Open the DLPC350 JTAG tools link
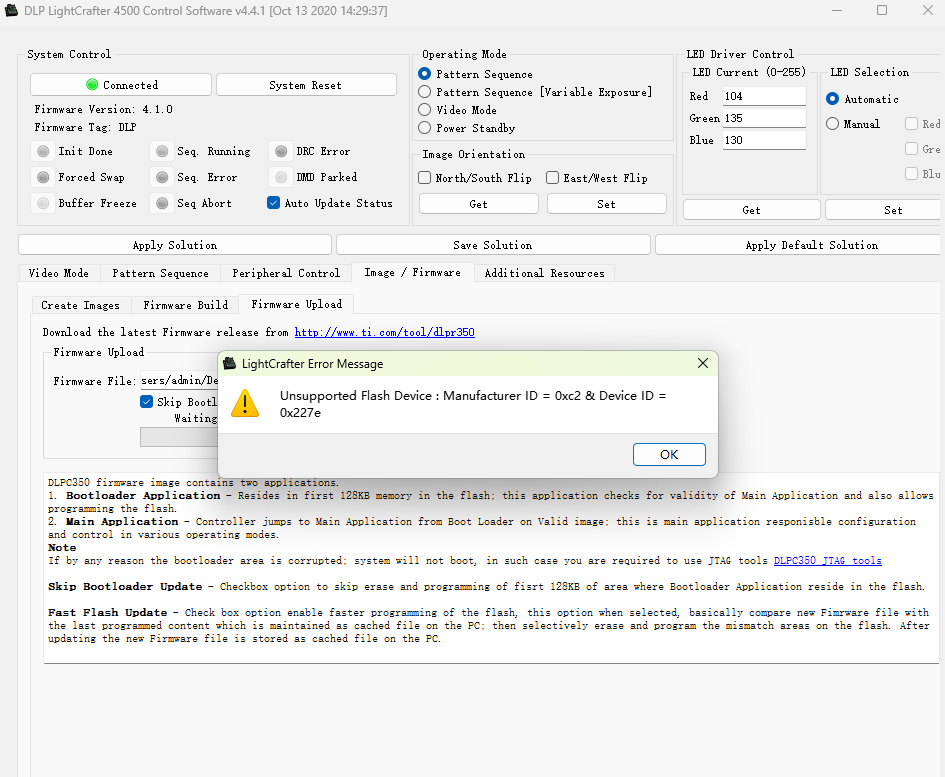 tap(827, 561)
